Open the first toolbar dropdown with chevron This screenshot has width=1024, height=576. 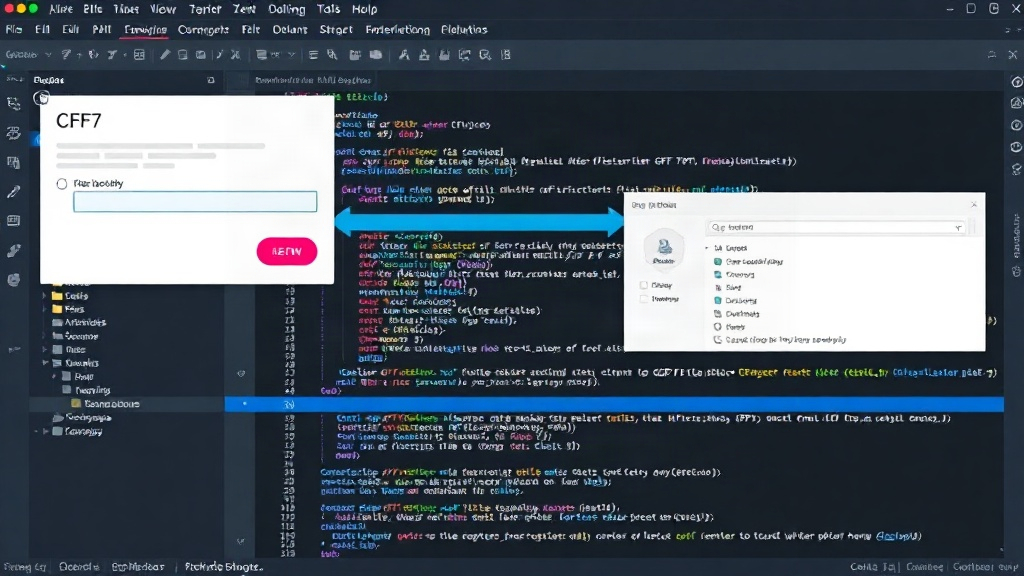click(x=28, y=55)
